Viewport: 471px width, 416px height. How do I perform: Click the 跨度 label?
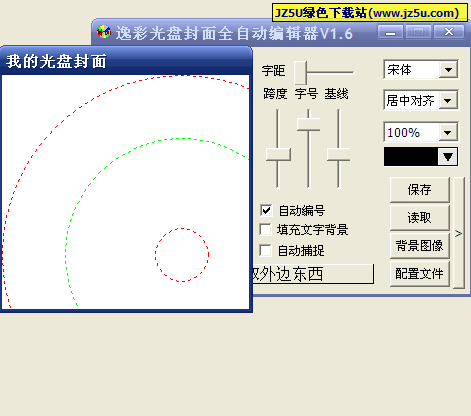coord(275,94)
